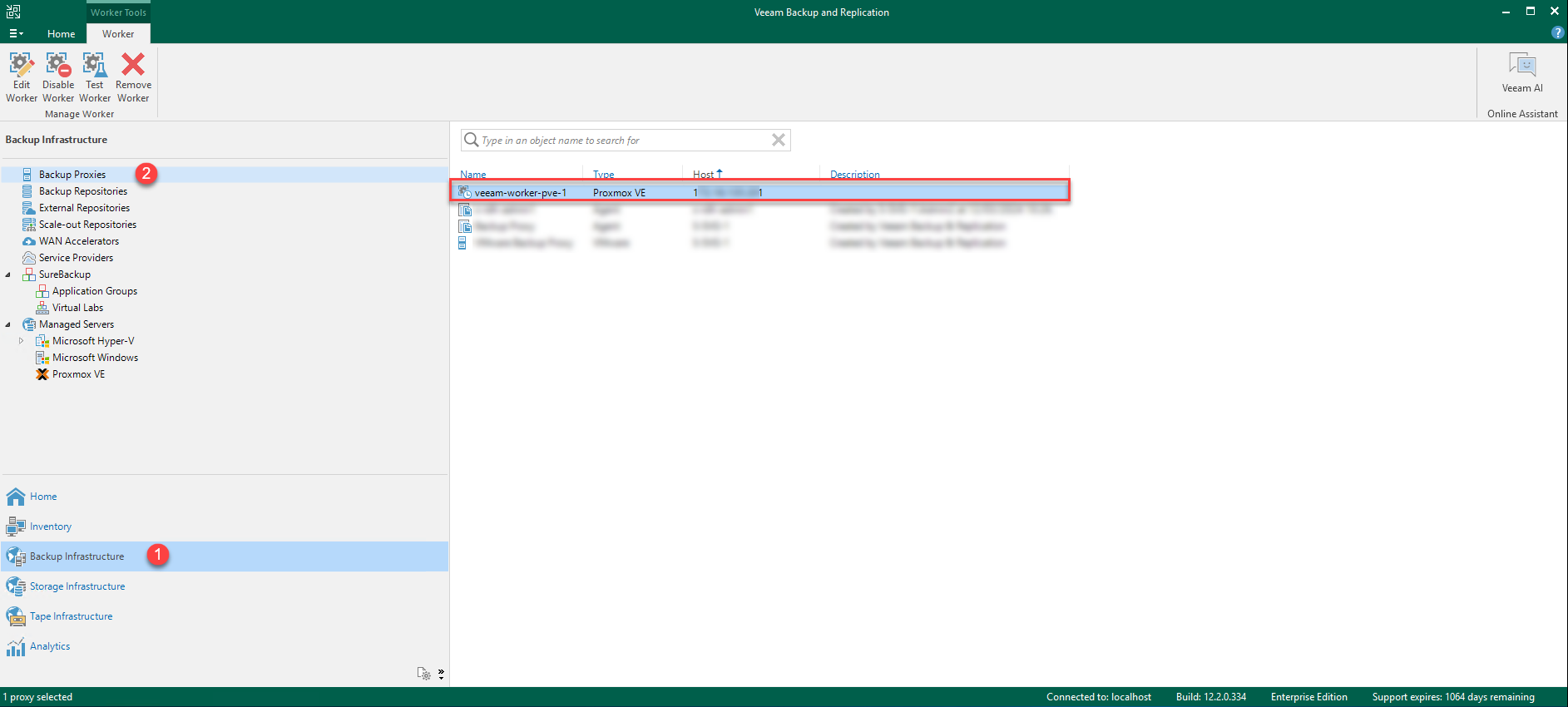Click the Storage Infrastructure icon
This screenshot has height=707, width=1568.
[16, 586]
